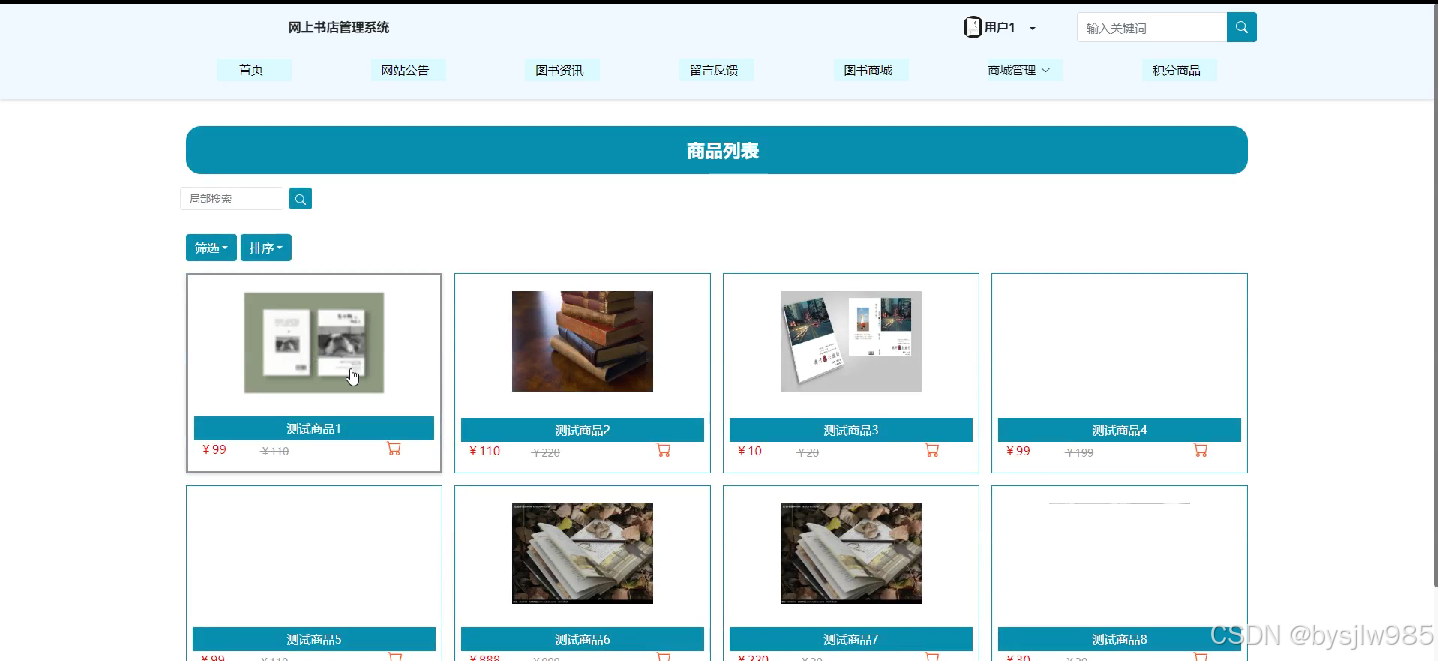The image size is (1438, 661).
Task: Open the 积分商品 page
Action: (x=1179, y=70)
